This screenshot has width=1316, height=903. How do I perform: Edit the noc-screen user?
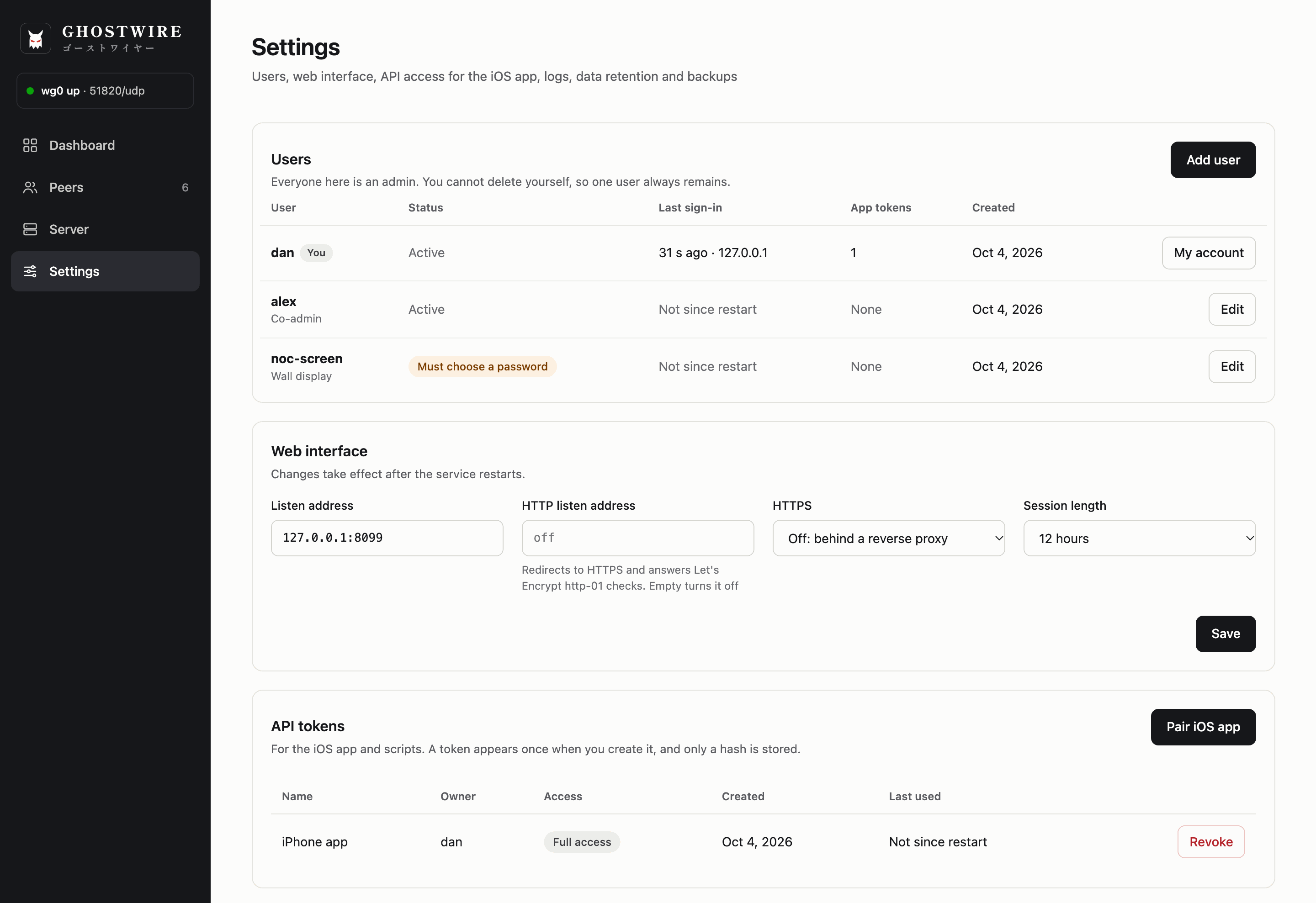(1231, 367)
